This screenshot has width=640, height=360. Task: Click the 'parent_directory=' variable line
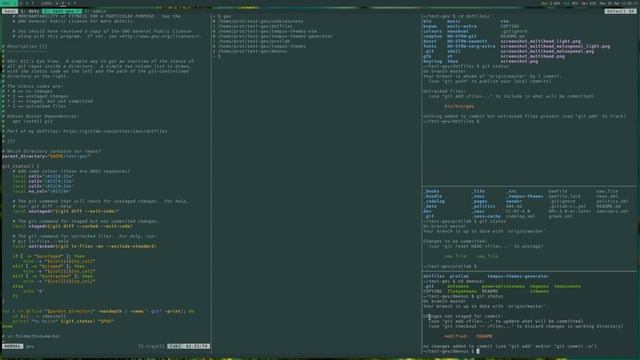pos(46,156)
